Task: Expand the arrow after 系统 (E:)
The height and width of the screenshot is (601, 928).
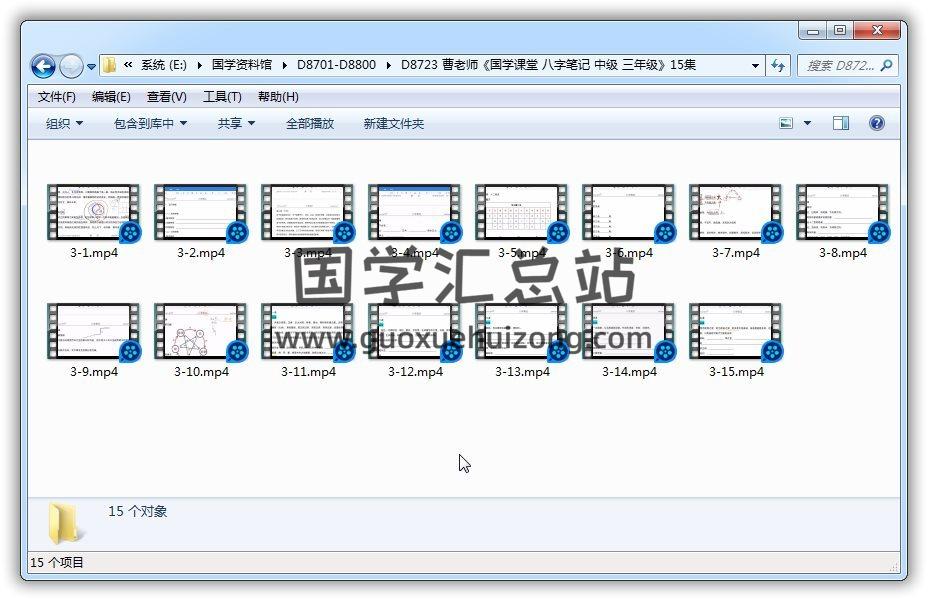Action: tap(199, 65)
